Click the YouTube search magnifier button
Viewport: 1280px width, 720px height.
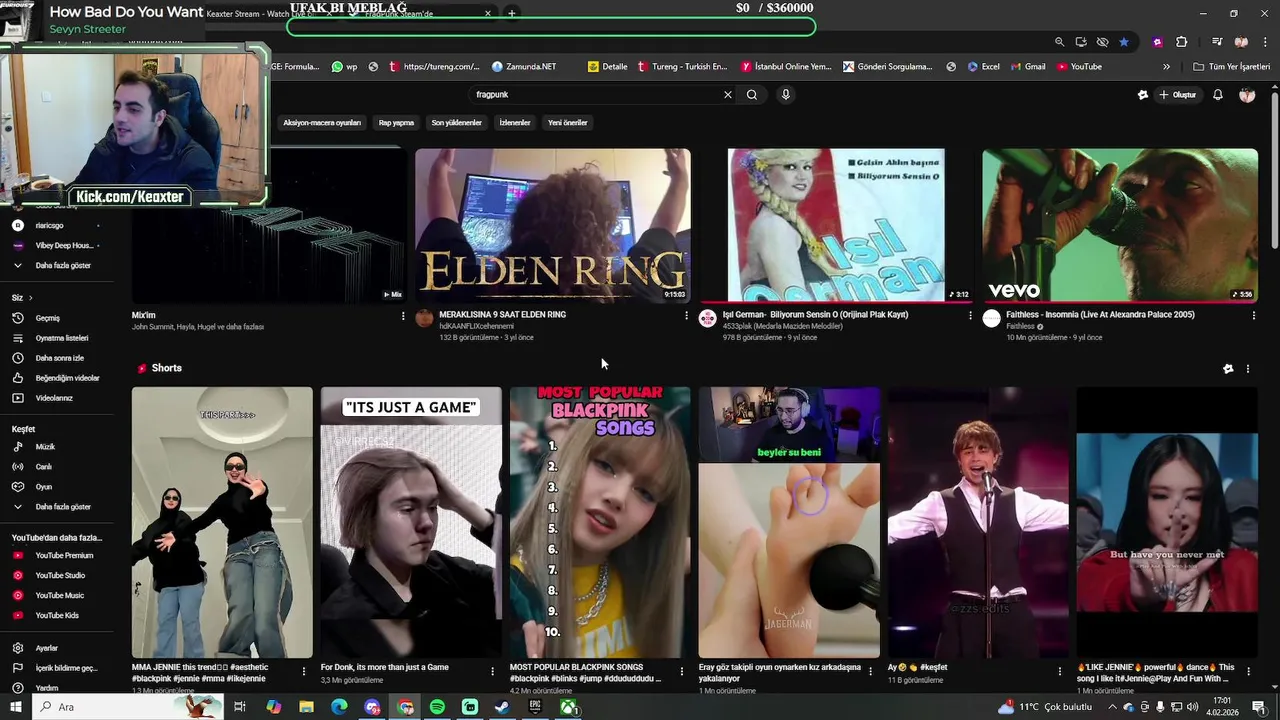(752, 95)
